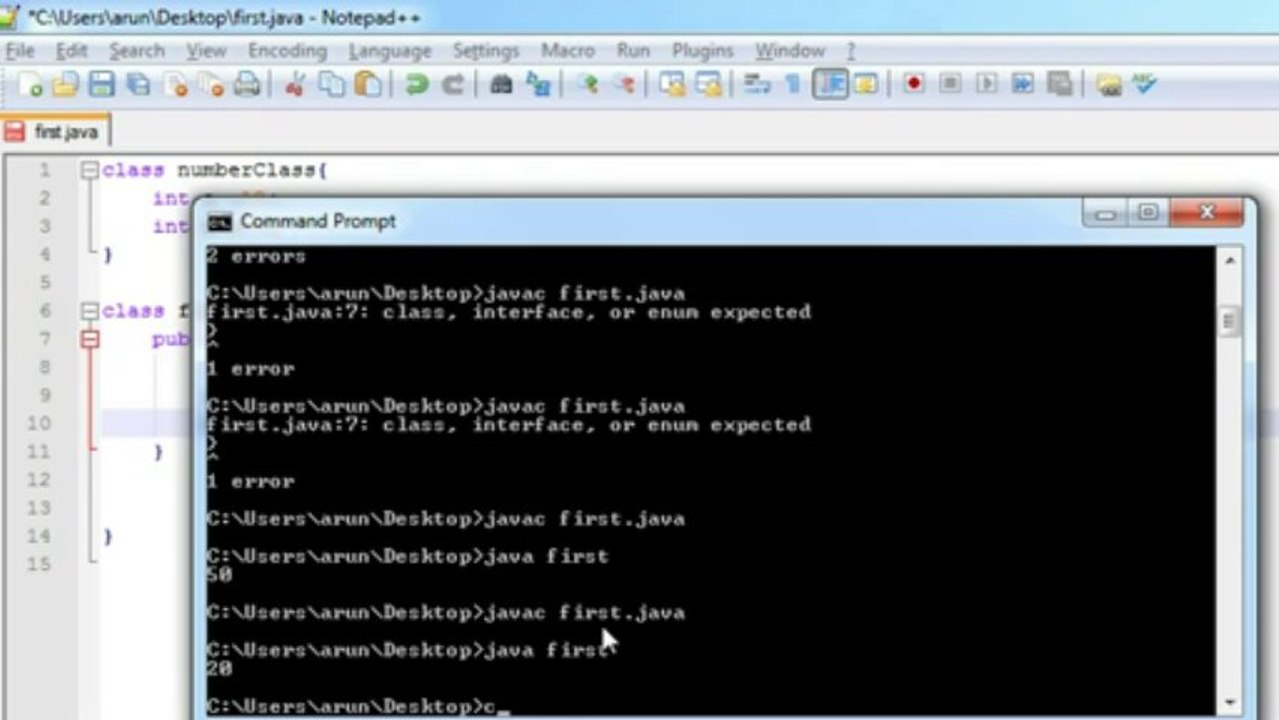Image resolution: width=1279 pixels, height=720 pixels.
Task: Open the Search menu
Action: (136, 51)
